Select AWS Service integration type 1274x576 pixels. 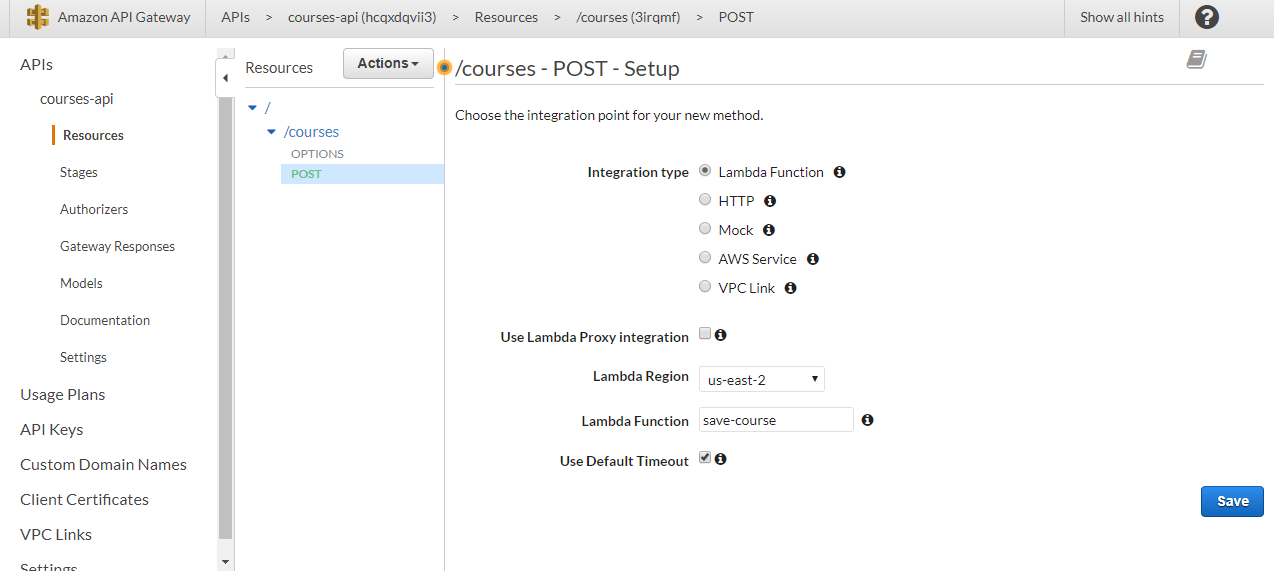click(705, 258)
